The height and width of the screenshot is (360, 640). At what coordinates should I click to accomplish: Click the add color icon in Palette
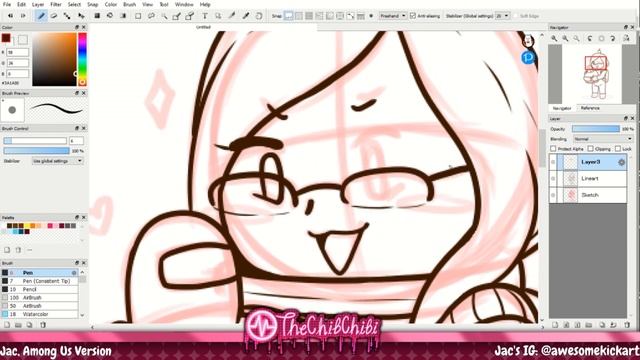(x=7, y=250)
